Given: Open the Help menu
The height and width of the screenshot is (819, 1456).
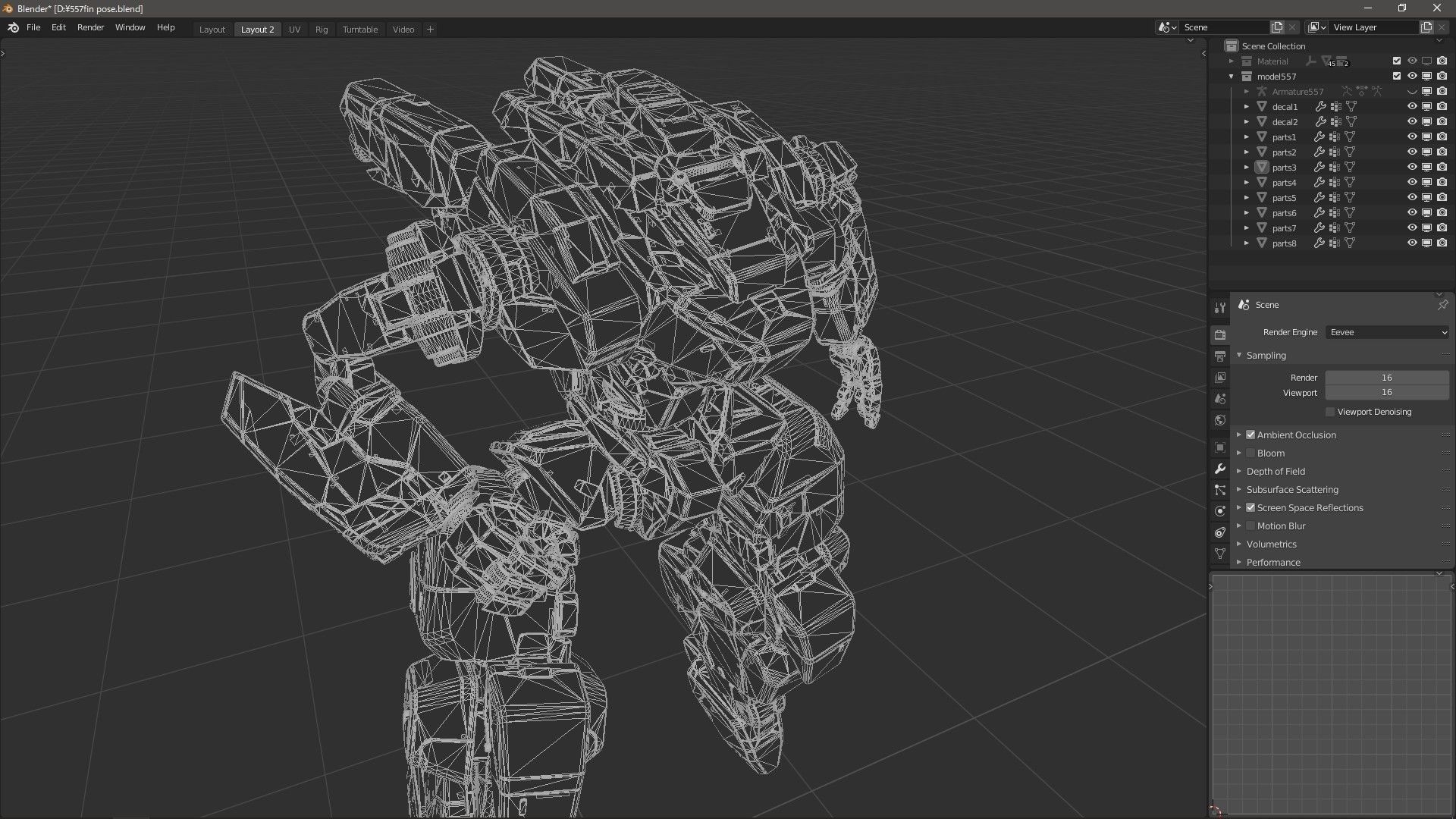Looking at the screenshot, I should (165, 27).
